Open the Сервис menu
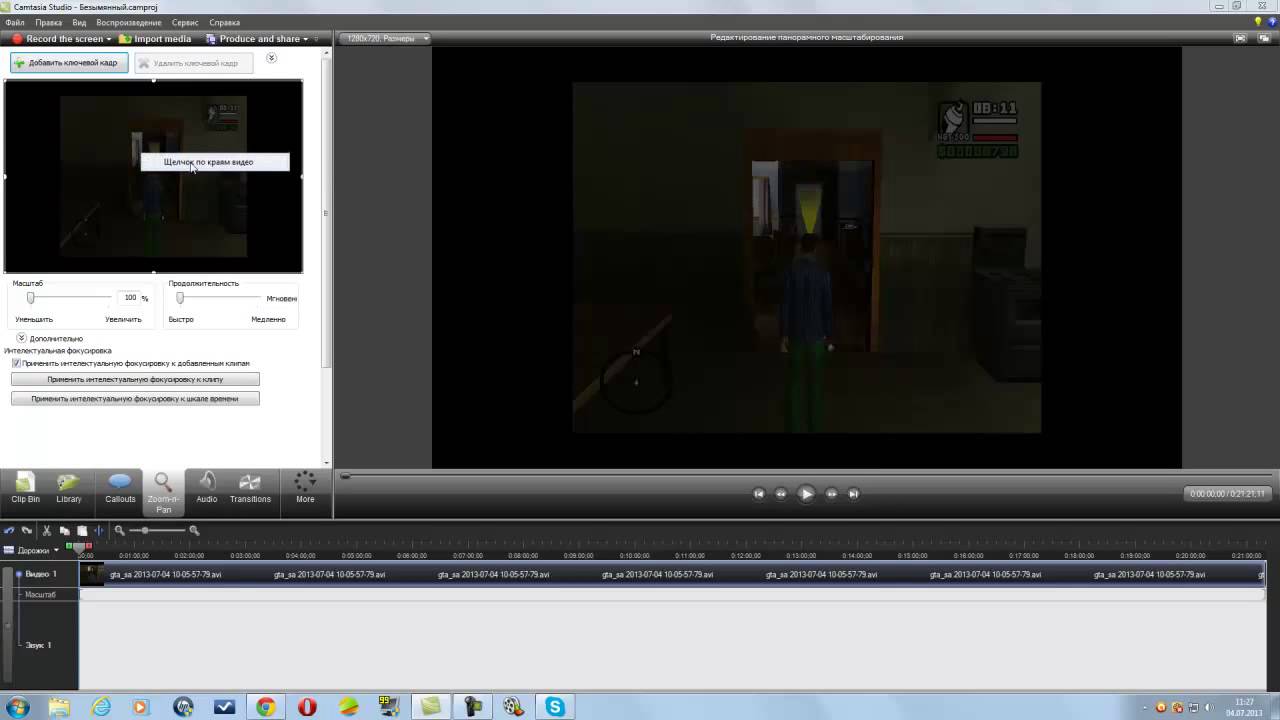The height and width of the screenshot is (720, 1280). pyautogui.click(x=185, y=22)
